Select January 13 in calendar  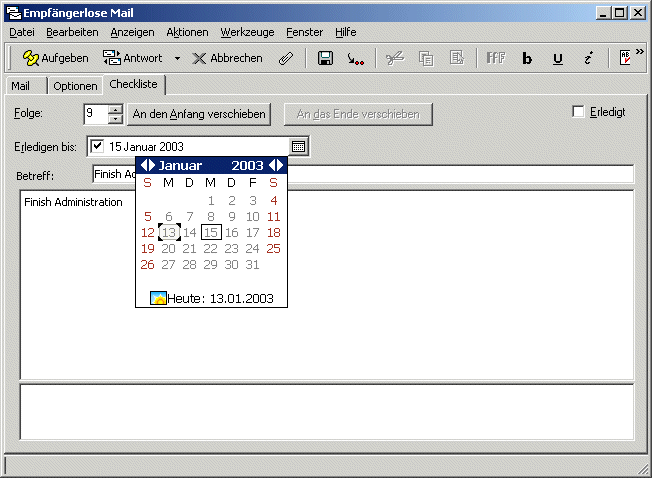click(x=169, y=232)
